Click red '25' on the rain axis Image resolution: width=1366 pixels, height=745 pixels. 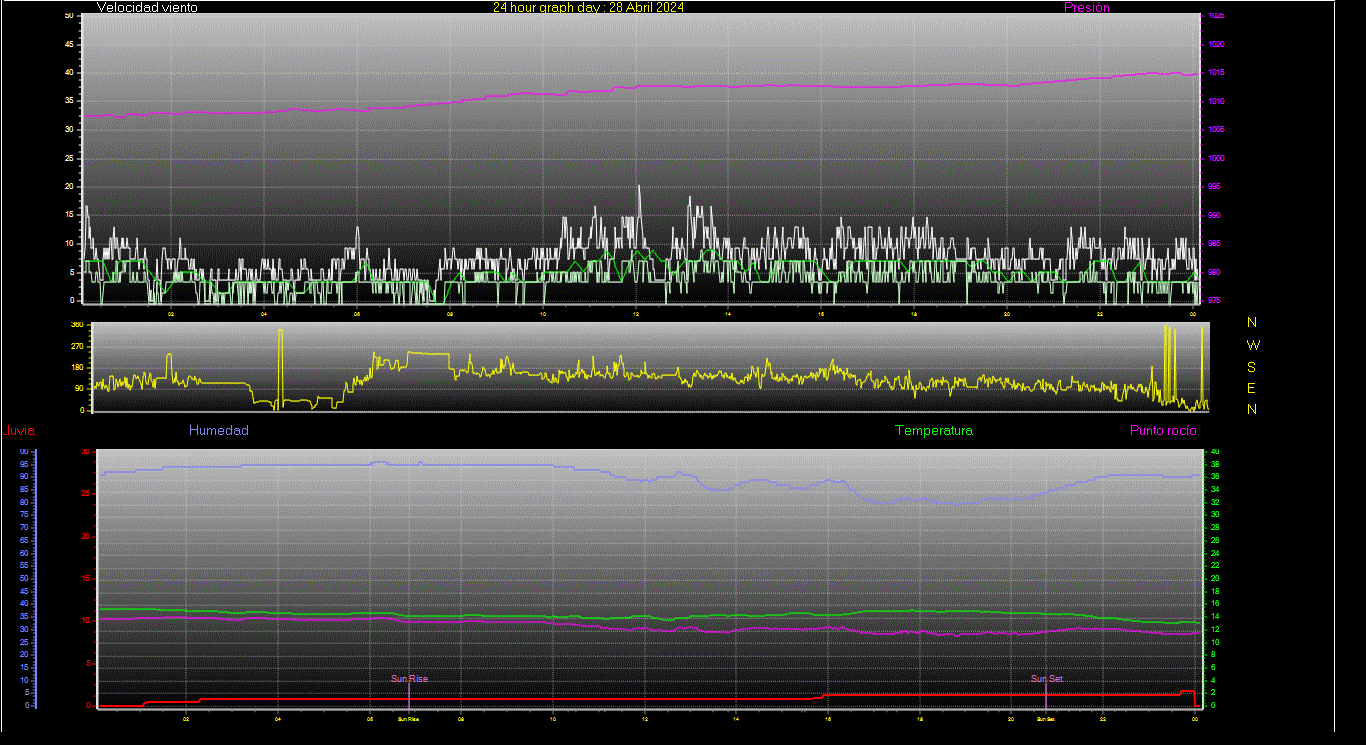86,494
